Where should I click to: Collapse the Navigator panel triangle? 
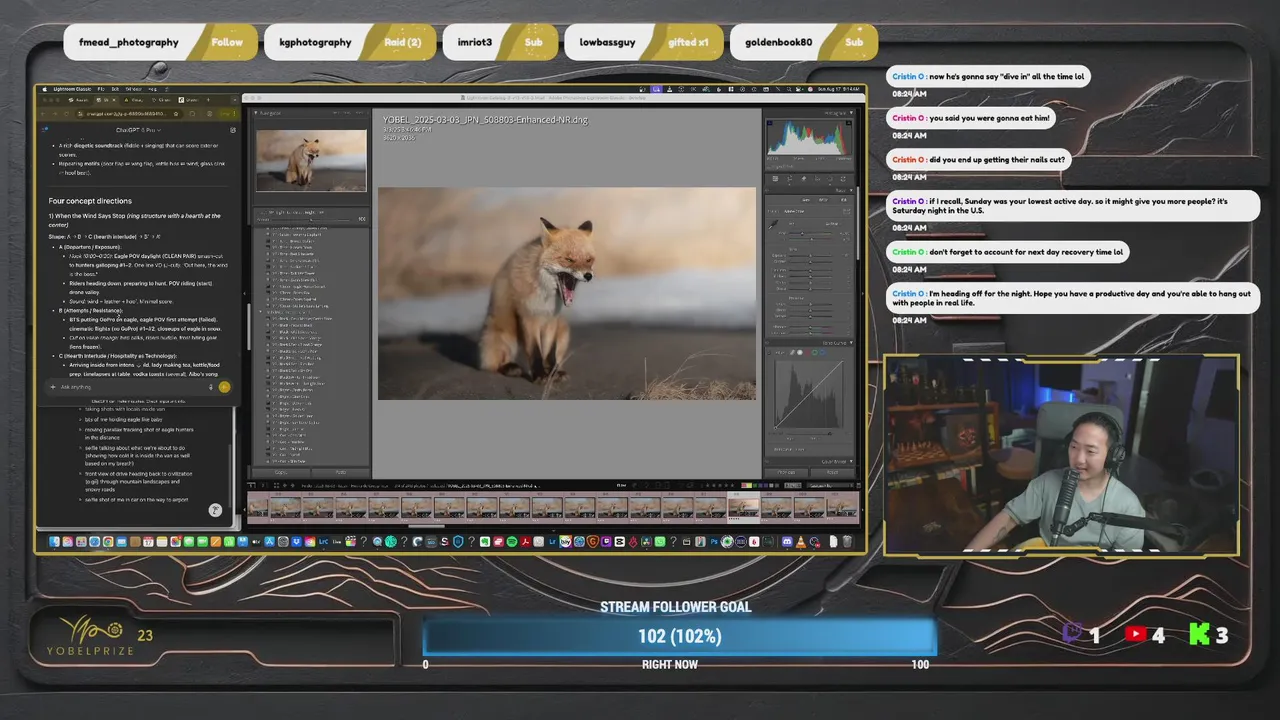click(x=256, y=113)
